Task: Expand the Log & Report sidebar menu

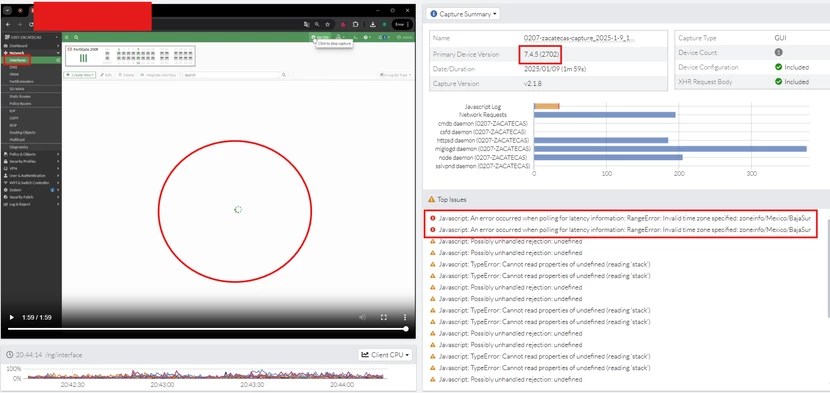Action: (31, 204)
